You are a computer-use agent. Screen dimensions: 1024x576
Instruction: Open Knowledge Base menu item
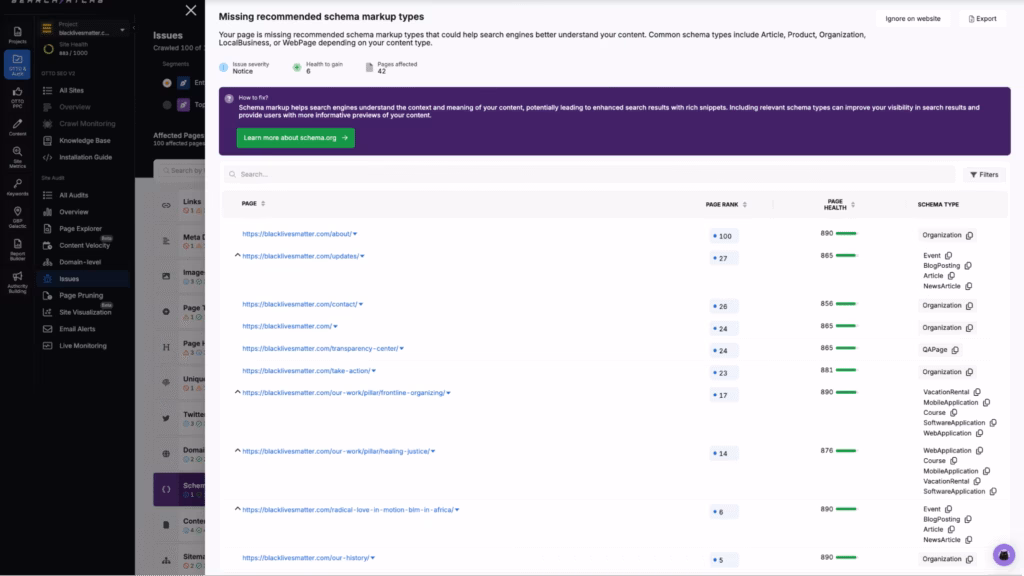[x=84, y=141]
